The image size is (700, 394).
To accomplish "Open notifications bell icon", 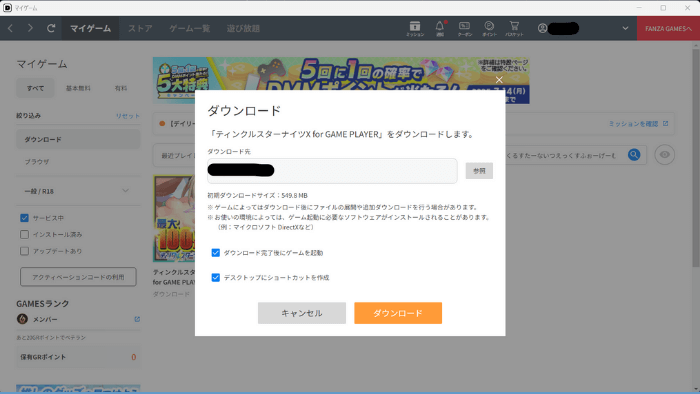I will (440, 28).
